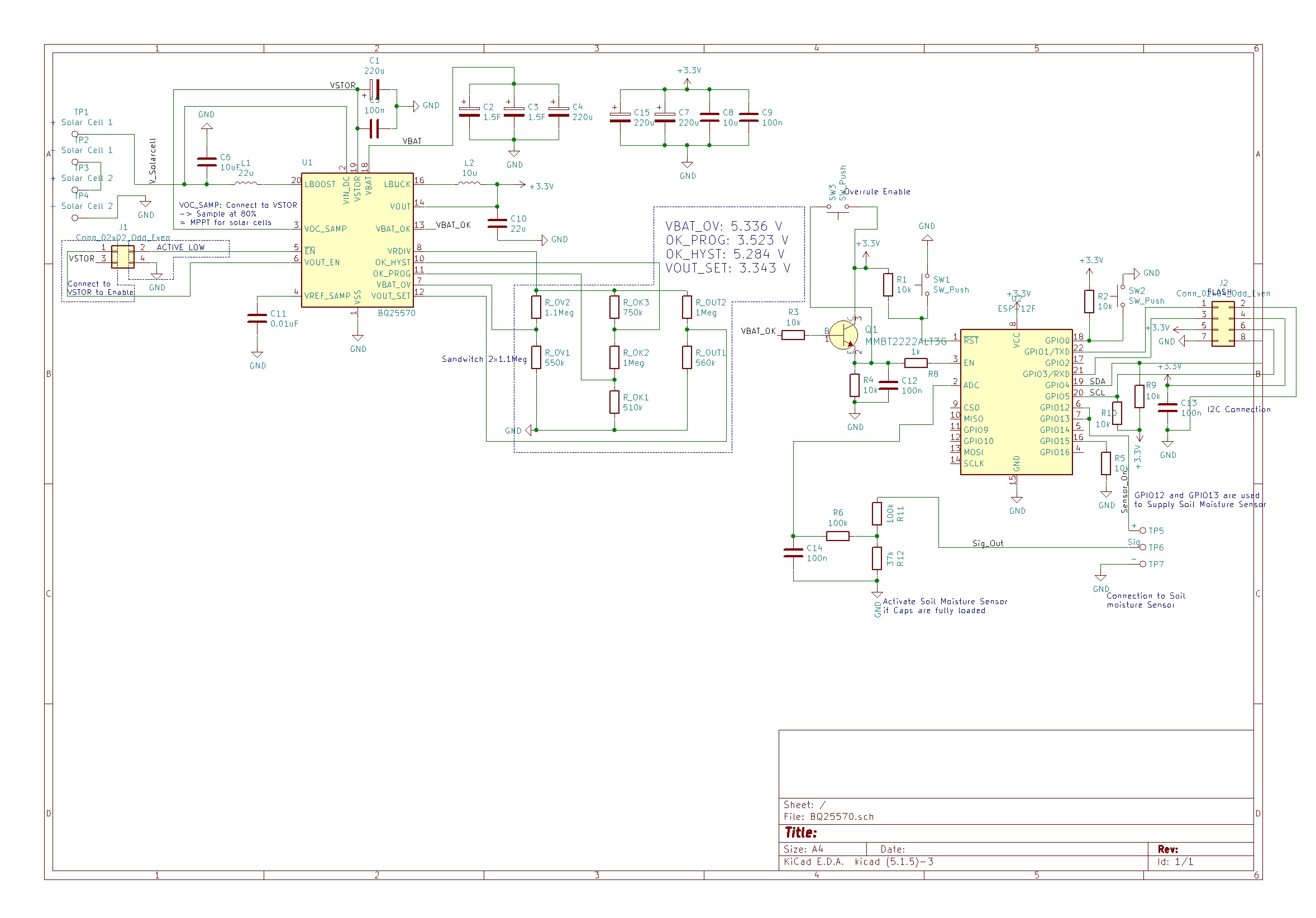Click resistor R_OV2 1.1Meg
The image size is (1316, 918).
point(536,307)
